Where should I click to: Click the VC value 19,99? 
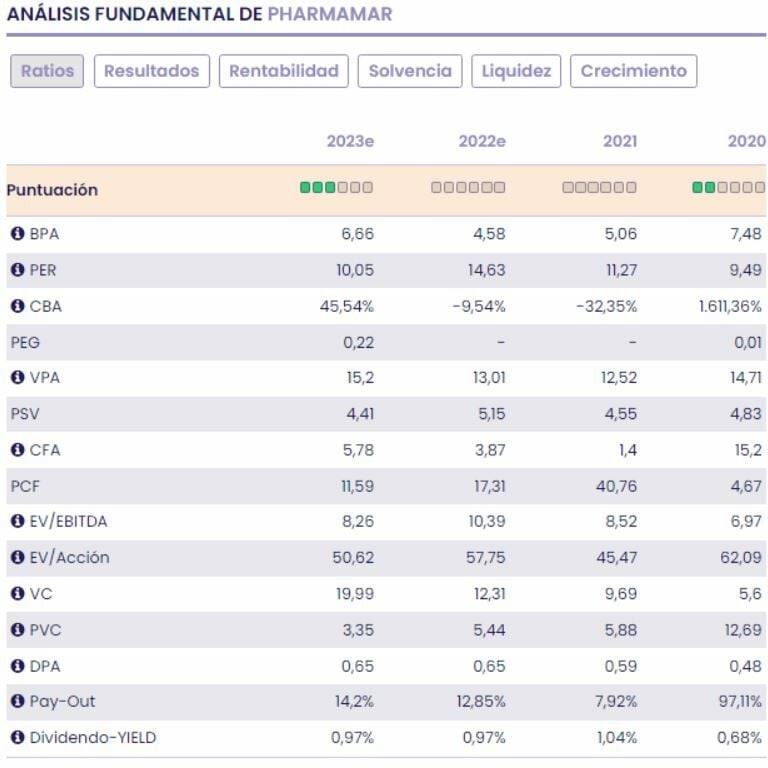355,594
